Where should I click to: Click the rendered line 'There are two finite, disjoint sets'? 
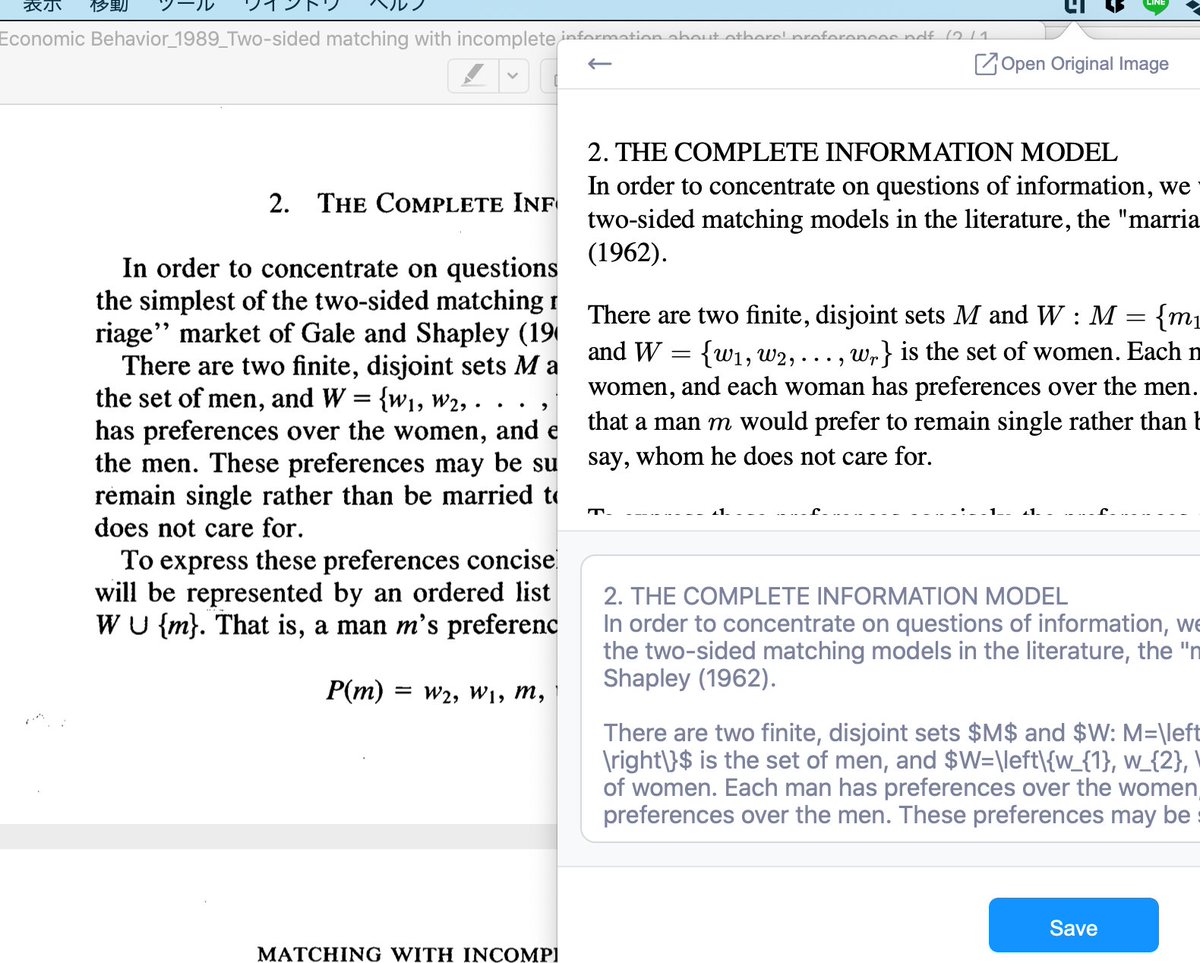(x=767, y=316)
